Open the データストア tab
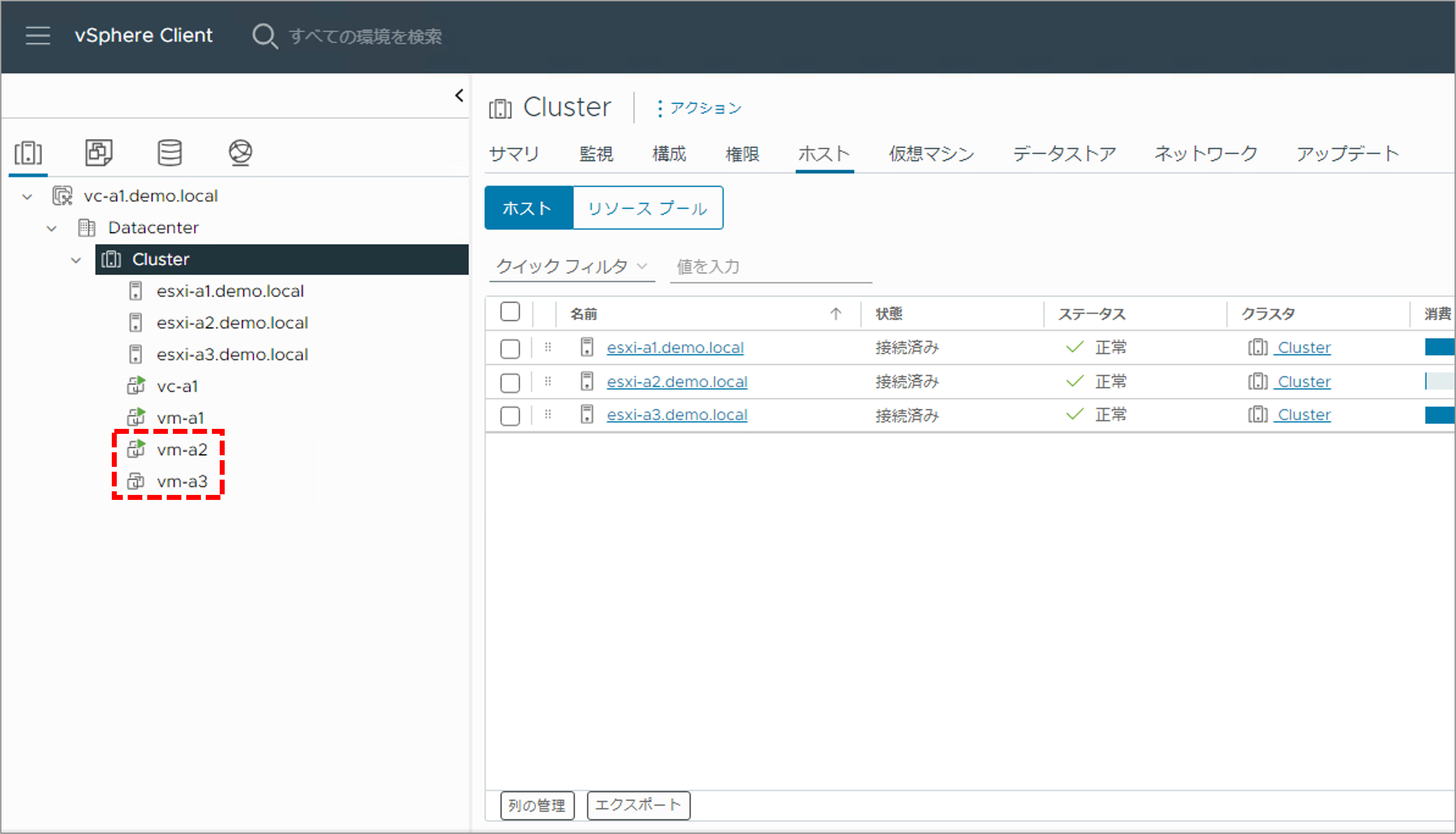This screenshot has height=834, width=1456. pyautogui.click(x=1065, y=154)
